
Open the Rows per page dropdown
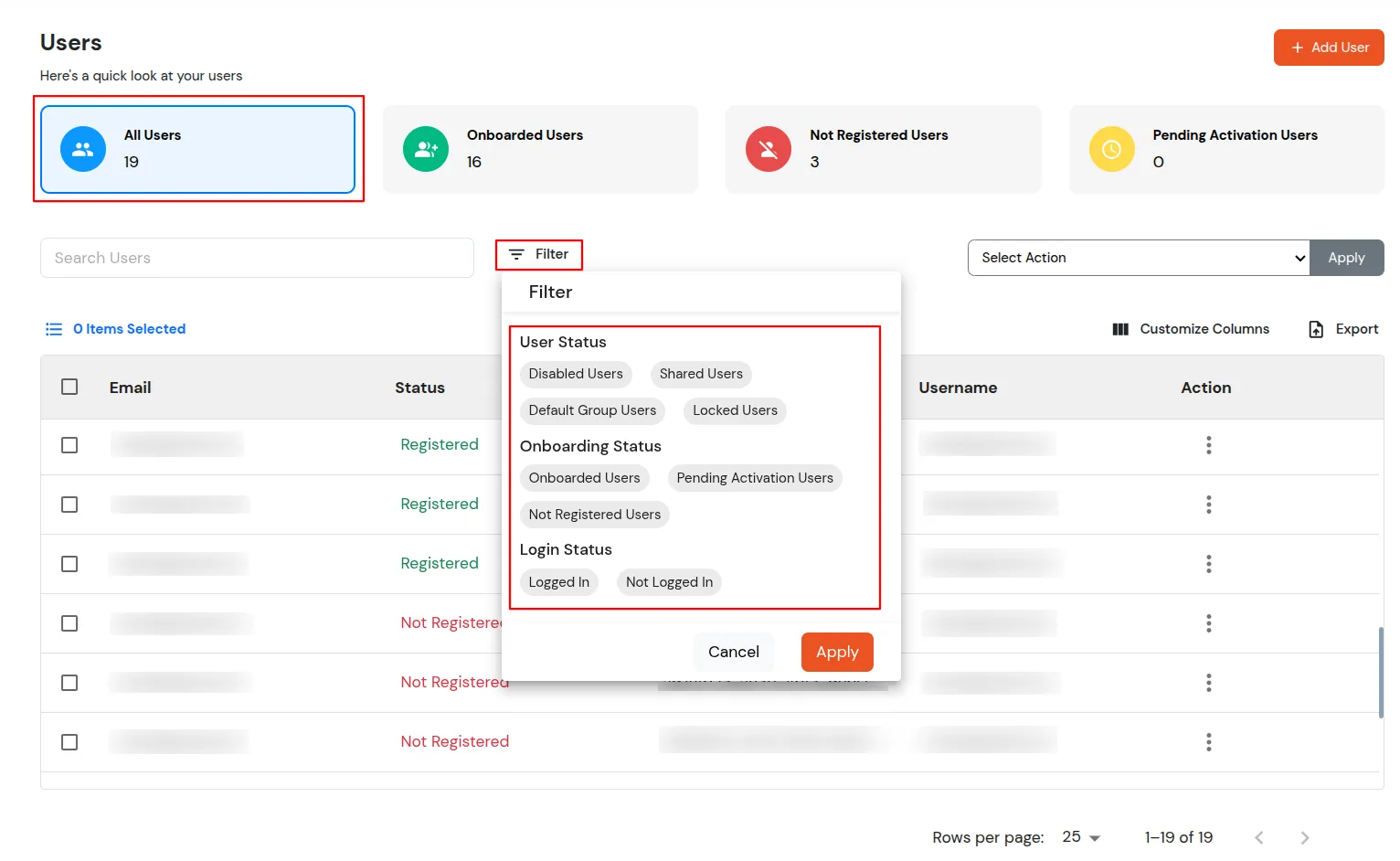coord(1081,836)
